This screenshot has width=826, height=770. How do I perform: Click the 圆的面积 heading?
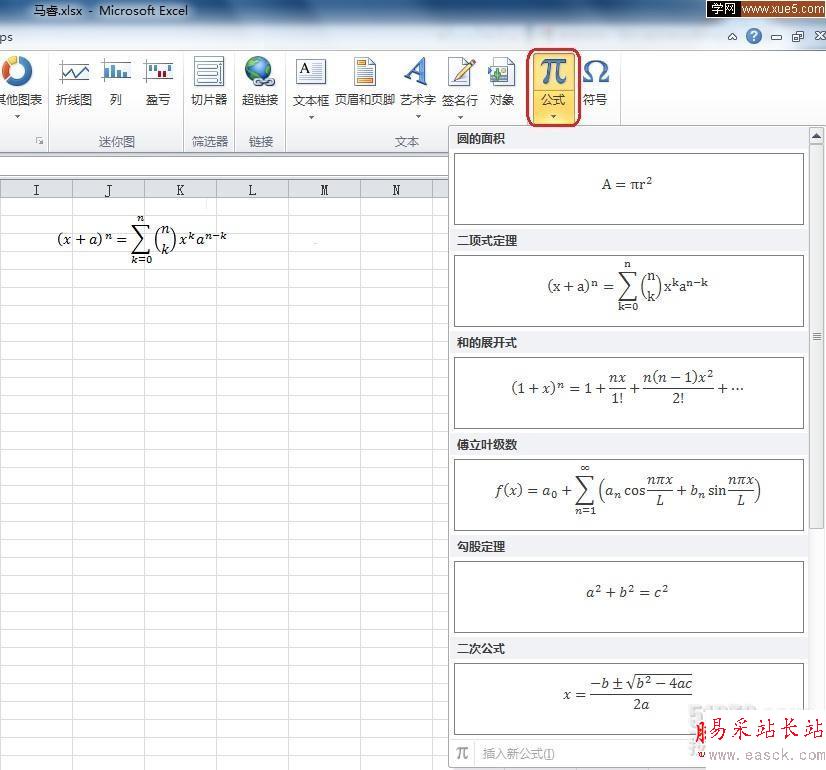[480, 139]
